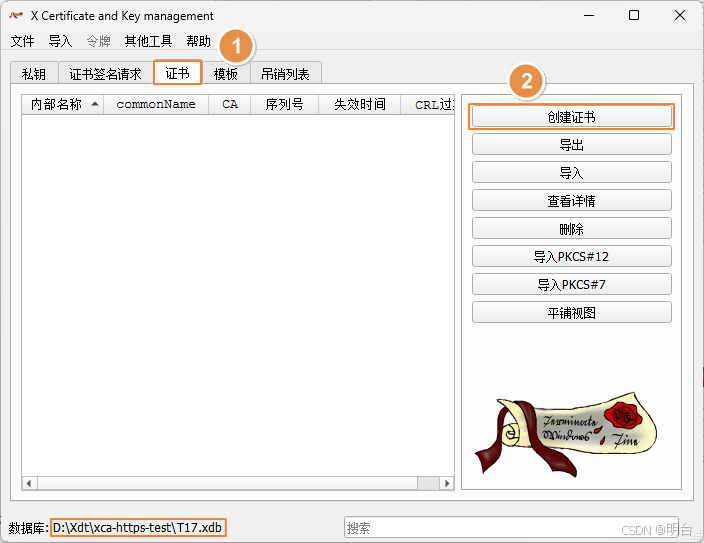Click horizontal scrollbar left arrow
704x543 pixels.
29,483
